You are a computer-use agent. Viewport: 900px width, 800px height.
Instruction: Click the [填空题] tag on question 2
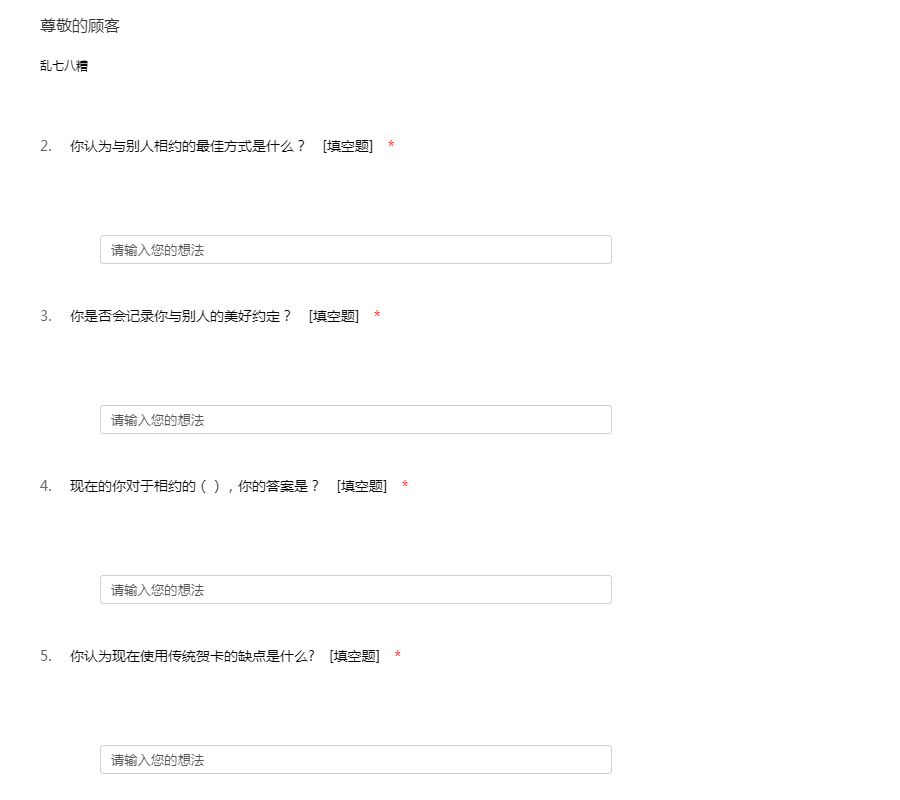(x=348, y=146)
